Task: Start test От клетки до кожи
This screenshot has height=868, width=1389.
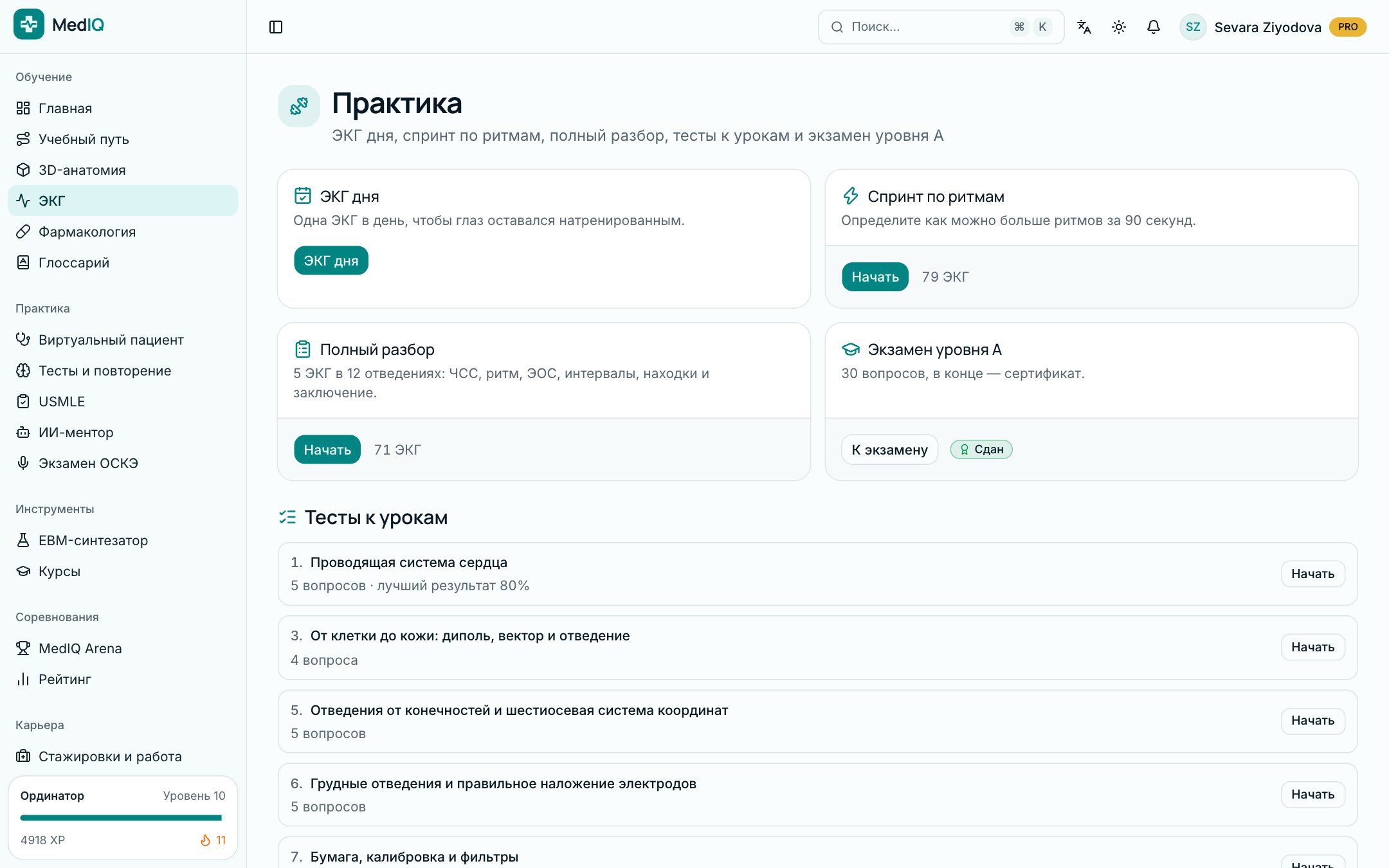Action: point(1312,647)
